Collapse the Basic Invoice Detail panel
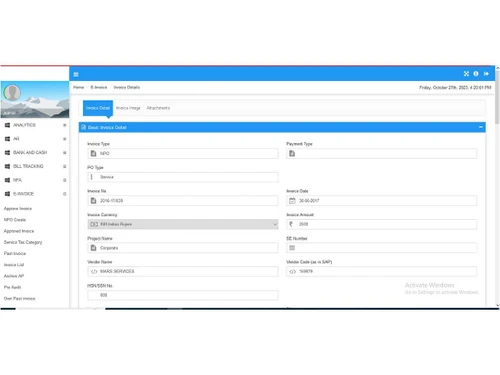The width and height of the screenshot is (500, 375). click(x=481, y=127)
